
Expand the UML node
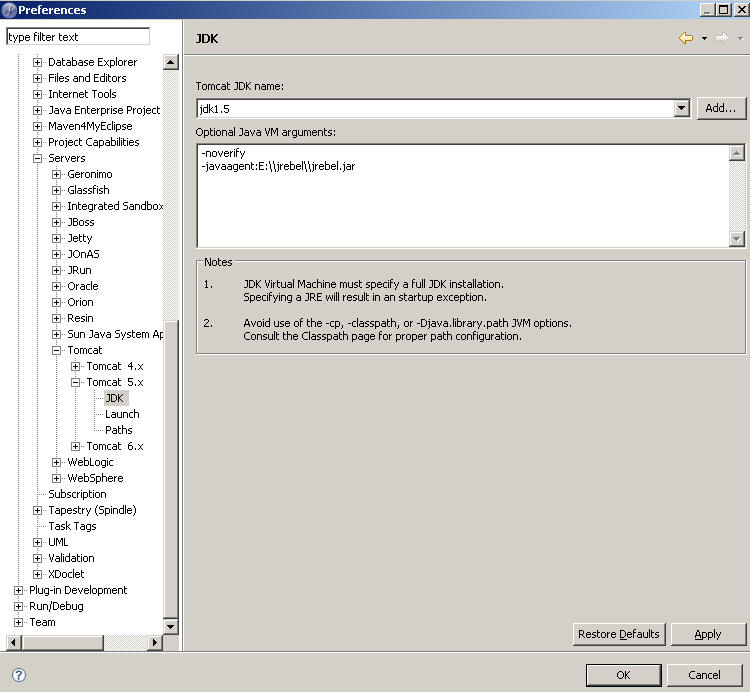tap(37, 542)
